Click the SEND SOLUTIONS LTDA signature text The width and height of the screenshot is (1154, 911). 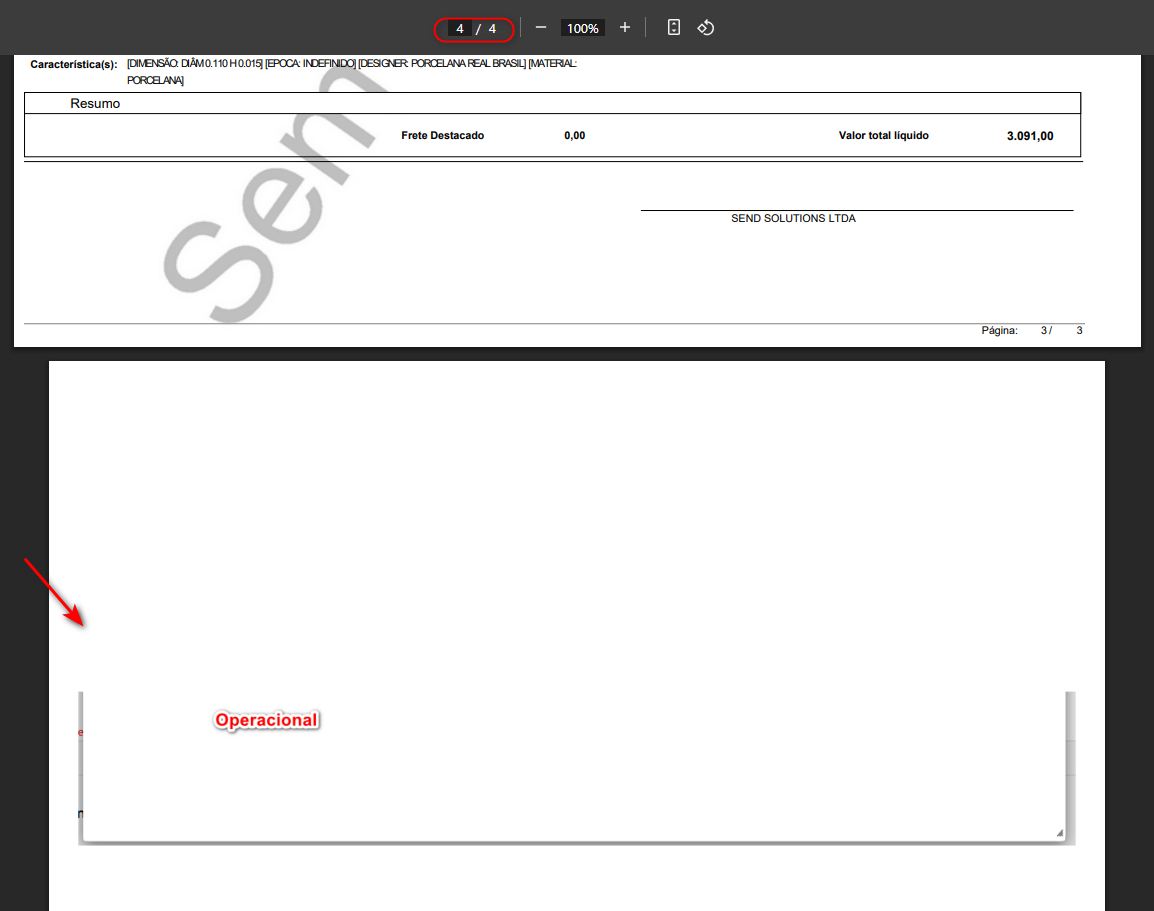(x=793, y=218)
